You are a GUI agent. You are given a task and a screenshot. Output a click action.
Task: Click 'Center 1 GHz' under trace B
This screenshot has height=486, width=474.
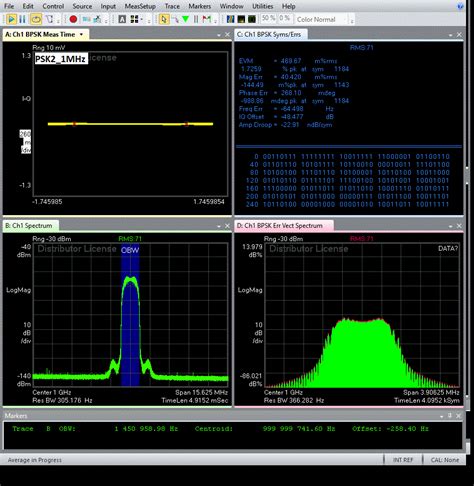pos(52,392)
